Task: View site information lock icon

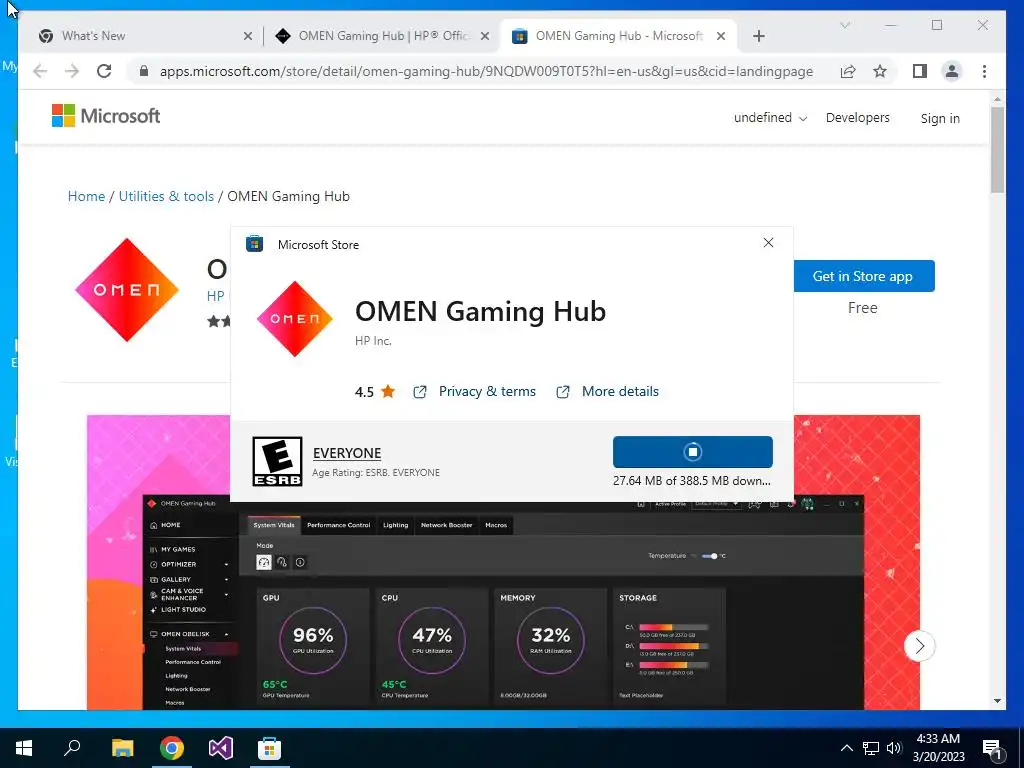Action: point(144,71)
